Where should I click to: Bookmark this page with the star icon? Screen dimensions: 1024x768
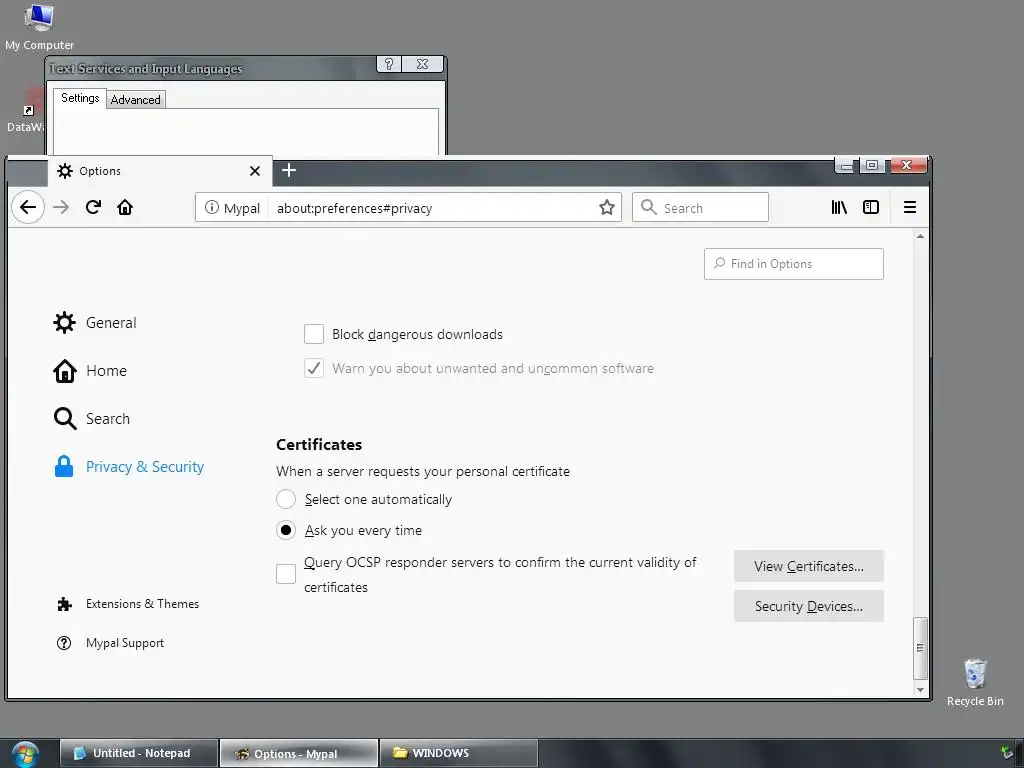pos(607,208)
